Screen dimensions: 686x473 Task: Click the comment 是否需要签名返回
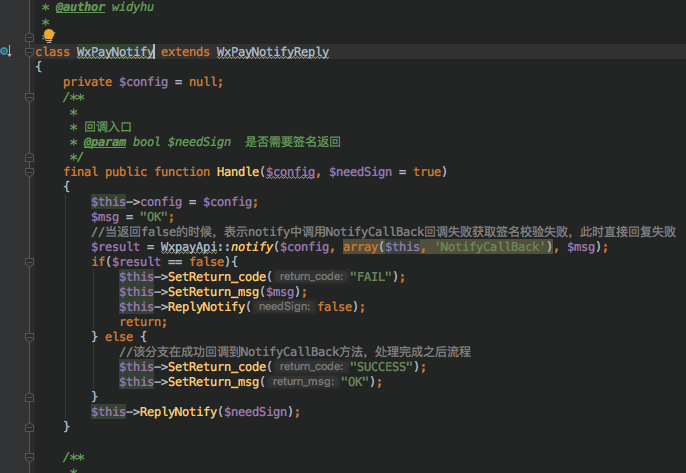coord(292,142)
